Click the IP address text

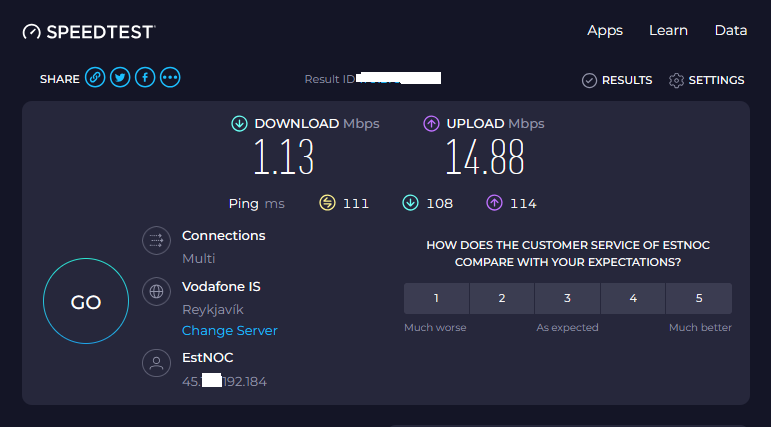224,381
